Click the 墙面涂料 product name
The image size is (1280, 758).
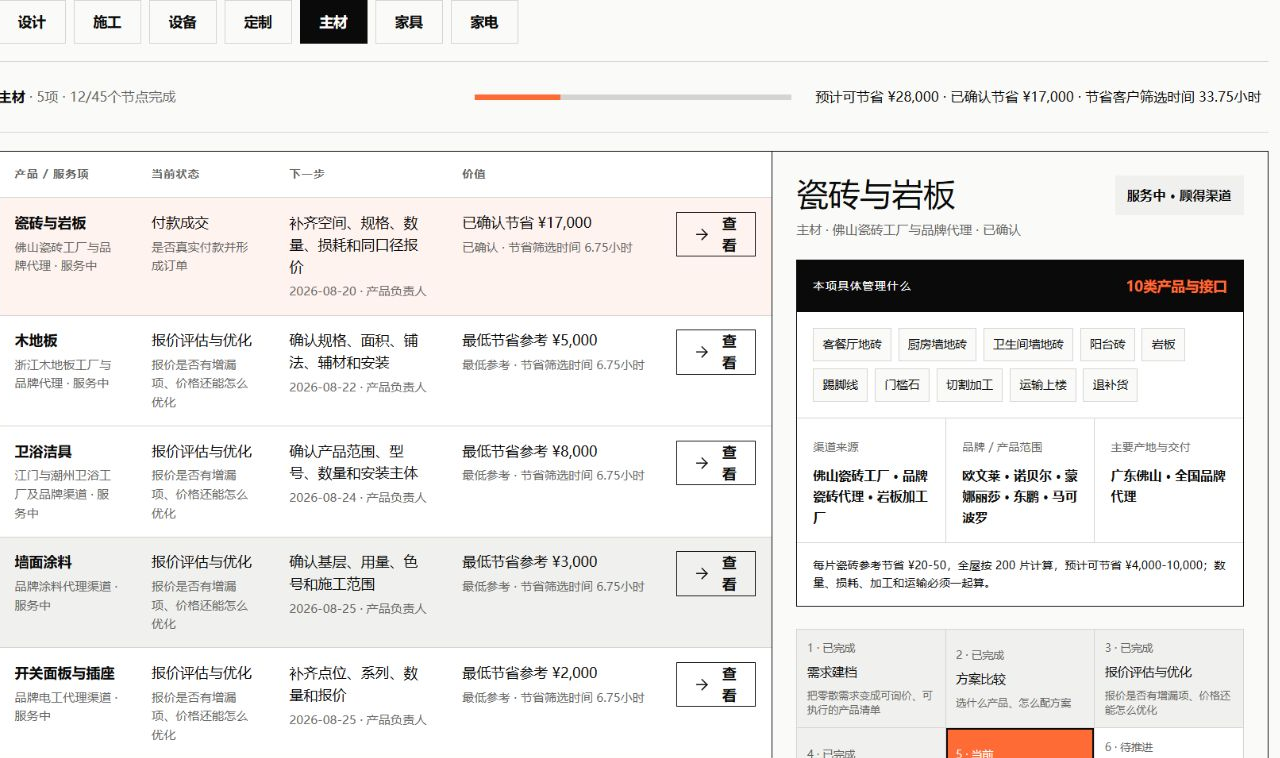point(43,563)
